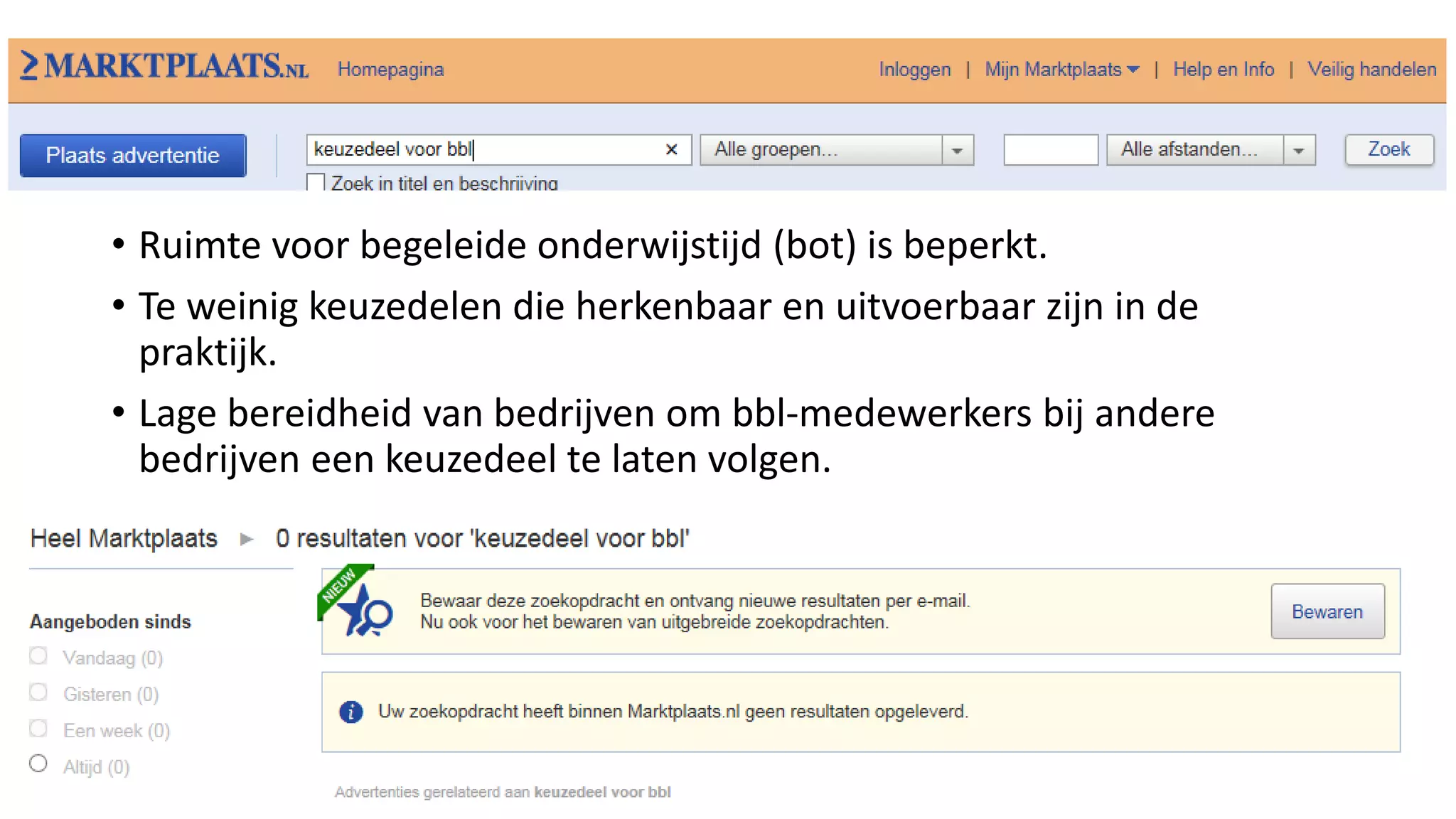Screen dimensions: 1456x819
Task: Open the Veilig handelen link
Action: [1371, 70]
